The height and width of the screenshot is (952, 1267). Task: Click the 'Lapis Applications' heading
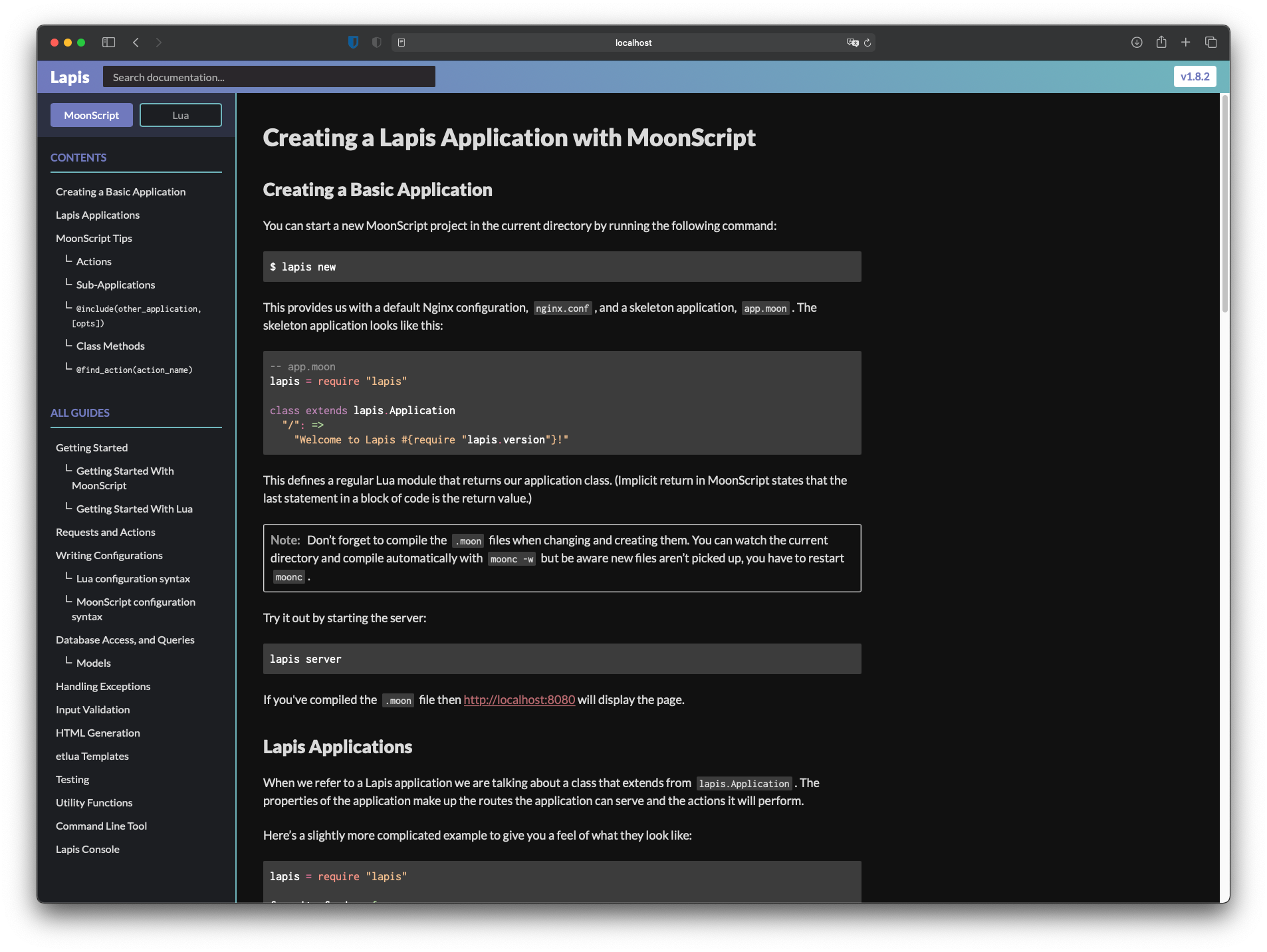click(x=338, y=747)
